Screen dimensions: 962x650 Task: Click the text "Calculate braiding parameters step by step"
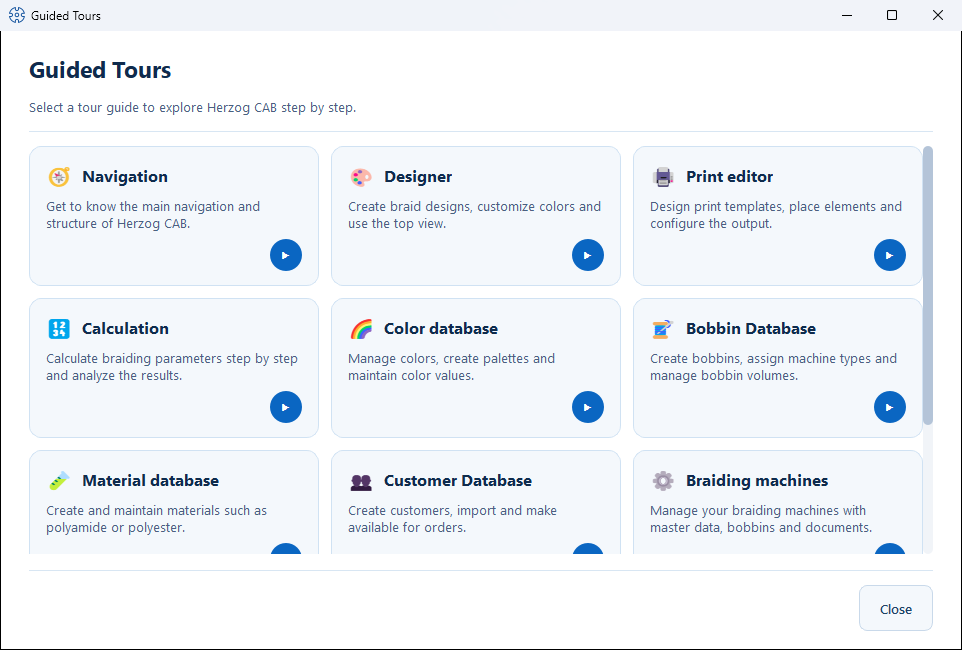click(x=172, y=358)
